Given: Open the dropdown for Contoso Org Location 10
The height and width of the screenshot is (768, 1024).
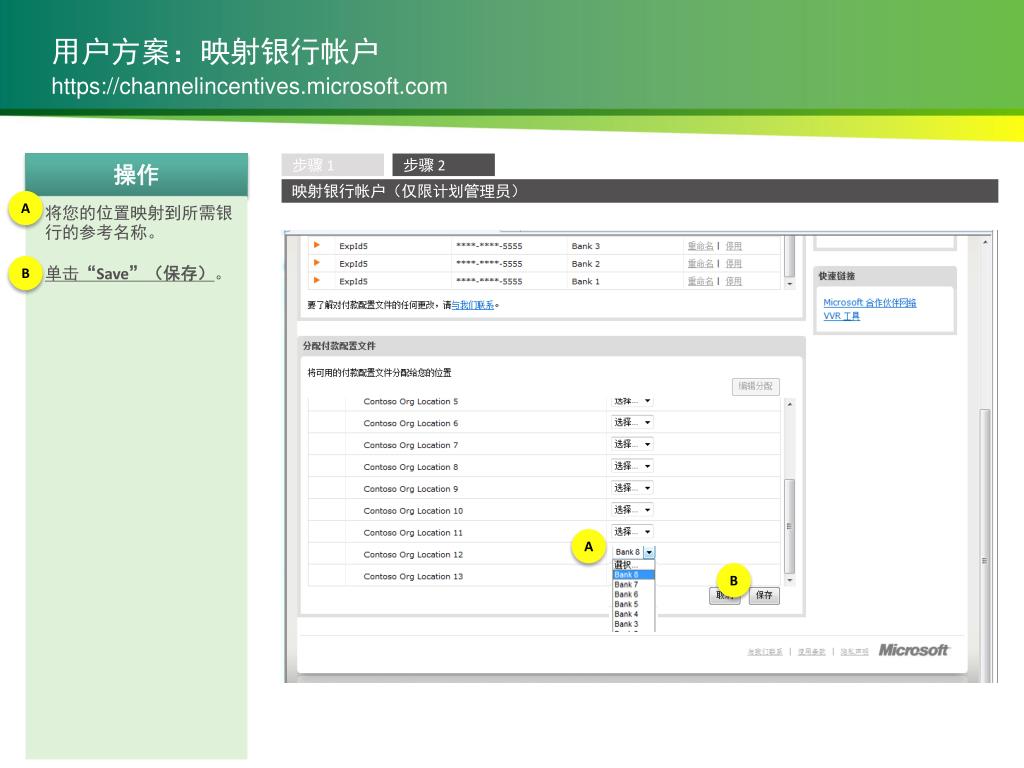Looking at the screenshot, I should (x=632, y=510).
